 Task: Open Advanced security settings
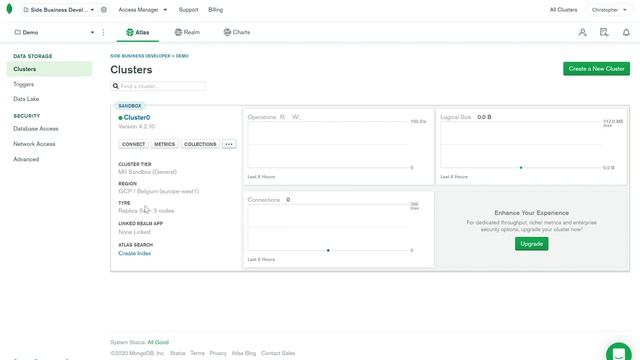tap(26, 159)
